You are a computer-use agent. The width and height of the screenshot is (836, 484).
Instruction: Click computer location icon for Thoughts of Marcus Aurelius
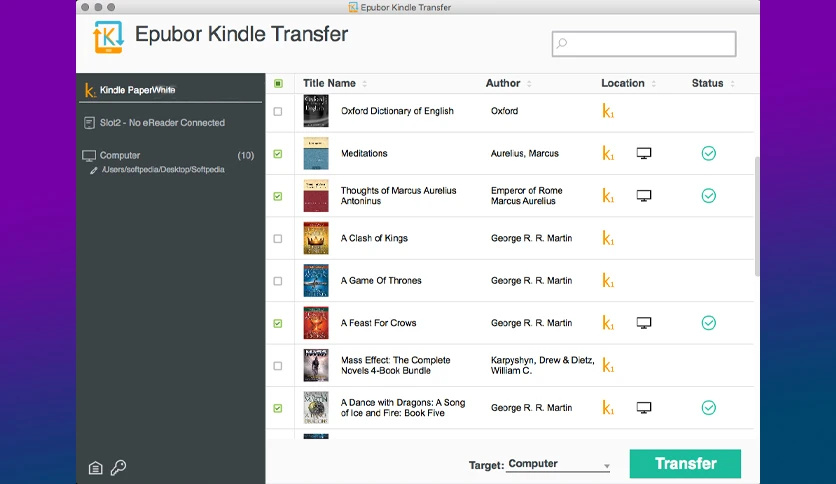click(x=644, y=196)
